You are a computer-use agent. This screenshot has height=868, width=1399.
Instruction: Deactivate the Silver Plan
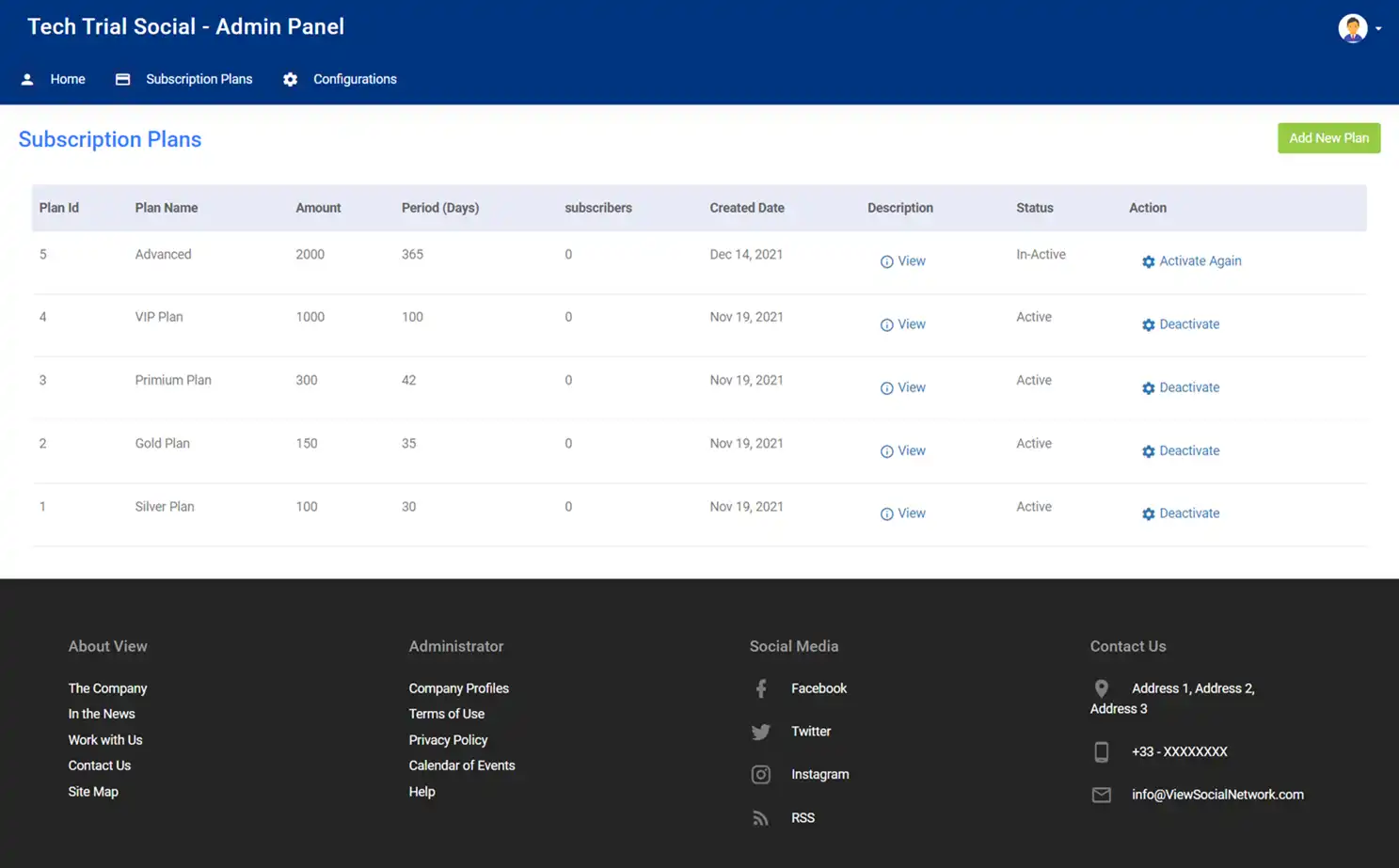(x=1189, y=513)
